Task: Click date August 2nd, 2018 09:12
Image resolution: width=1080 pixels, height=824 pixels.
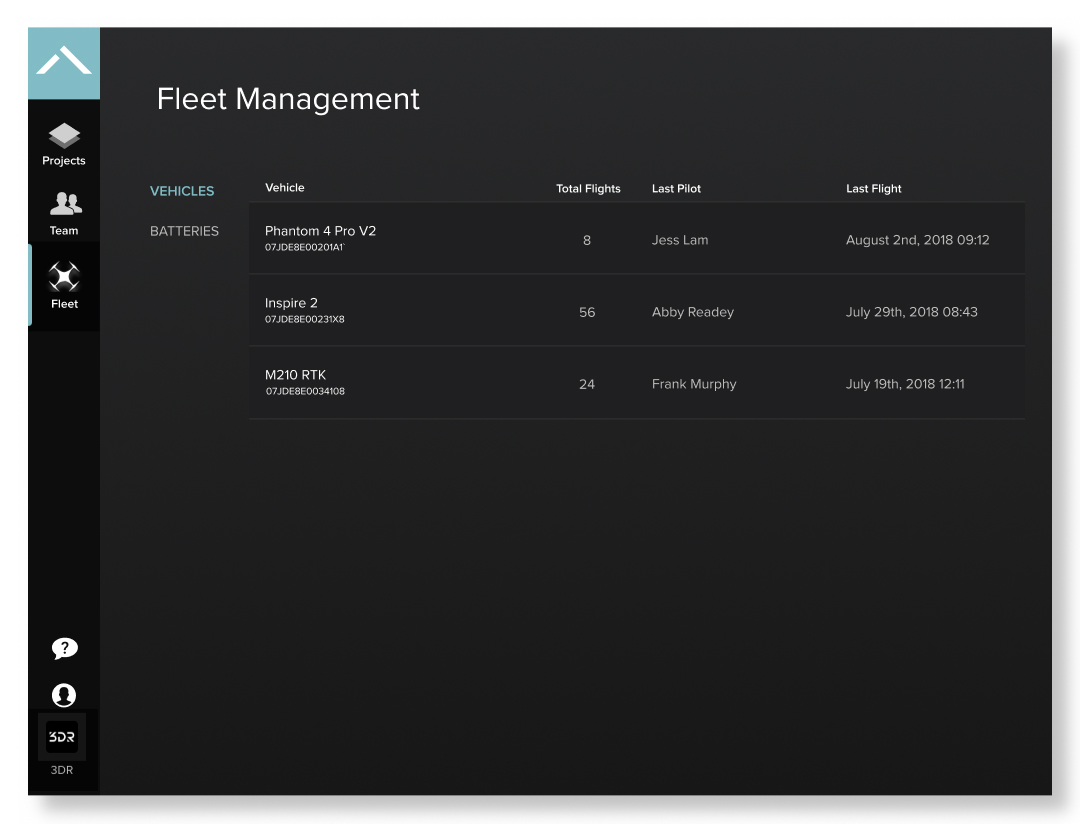Action: [917, 240]
